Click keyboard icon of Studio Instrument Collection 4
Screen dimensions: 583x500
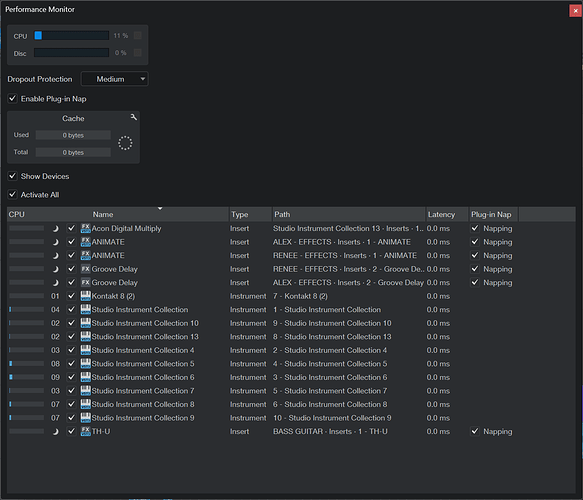86,350
